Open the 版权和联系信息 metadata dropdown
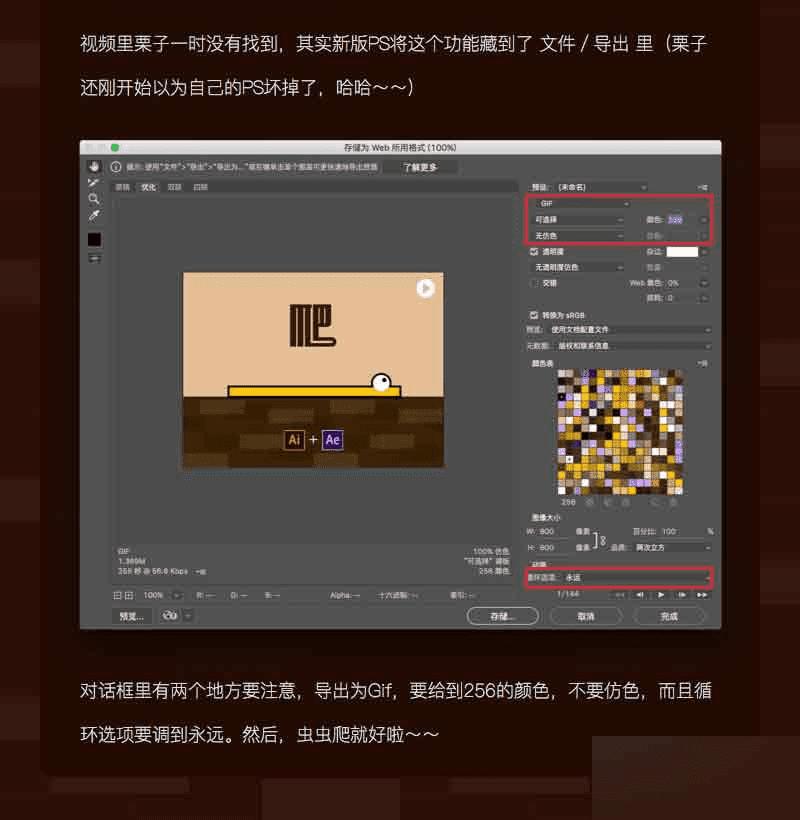This screenshot has width=800, height=820. pos(632,346)
